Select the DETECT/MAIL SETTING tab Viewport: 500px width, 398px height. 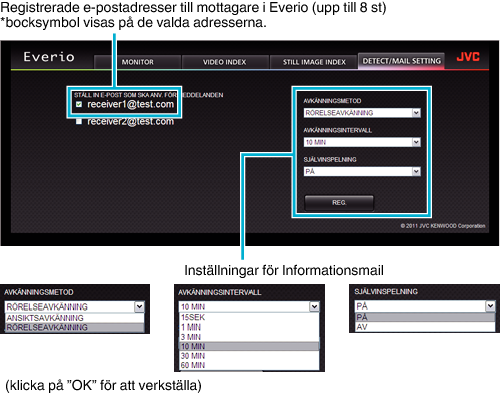pos(401,61)
